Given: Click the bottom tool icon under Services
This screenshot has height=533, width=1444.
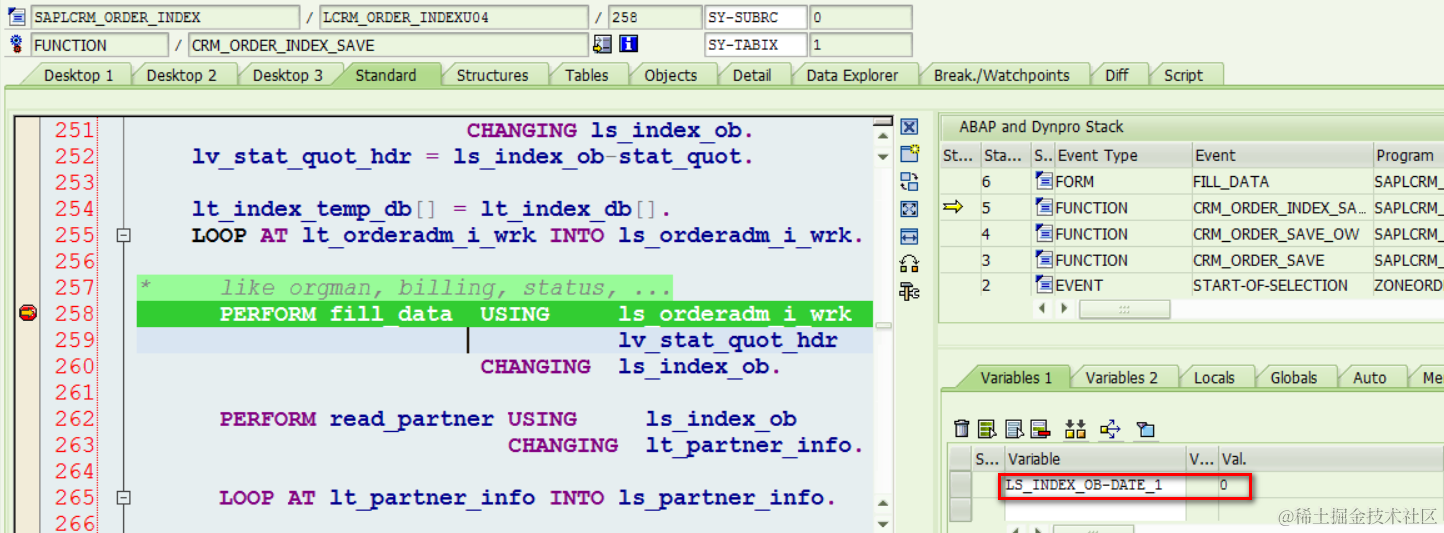Looking at the screenshot, I should [909, 291].
